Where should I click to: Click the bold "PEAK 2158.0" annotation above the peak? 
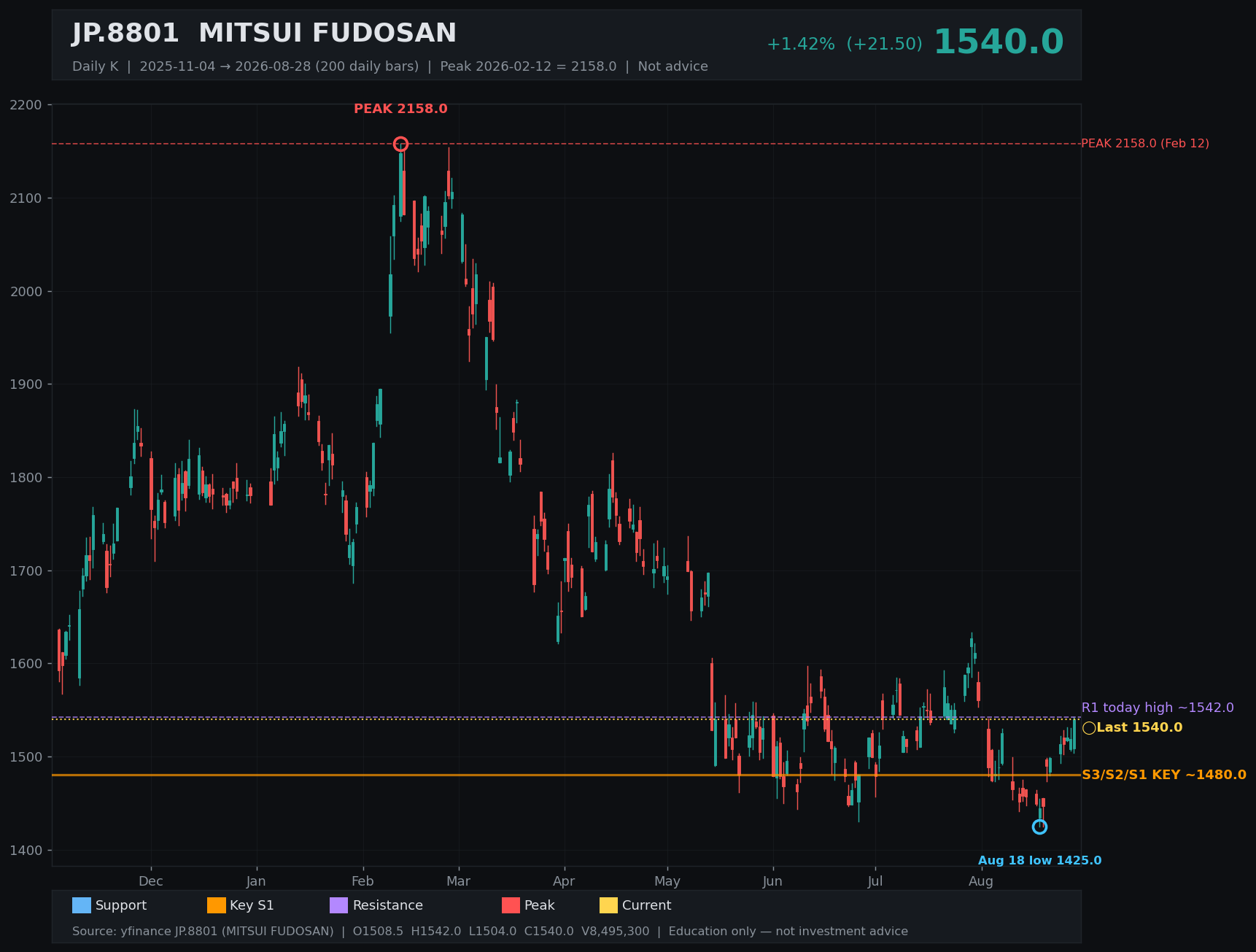click(x=400, y=109)
